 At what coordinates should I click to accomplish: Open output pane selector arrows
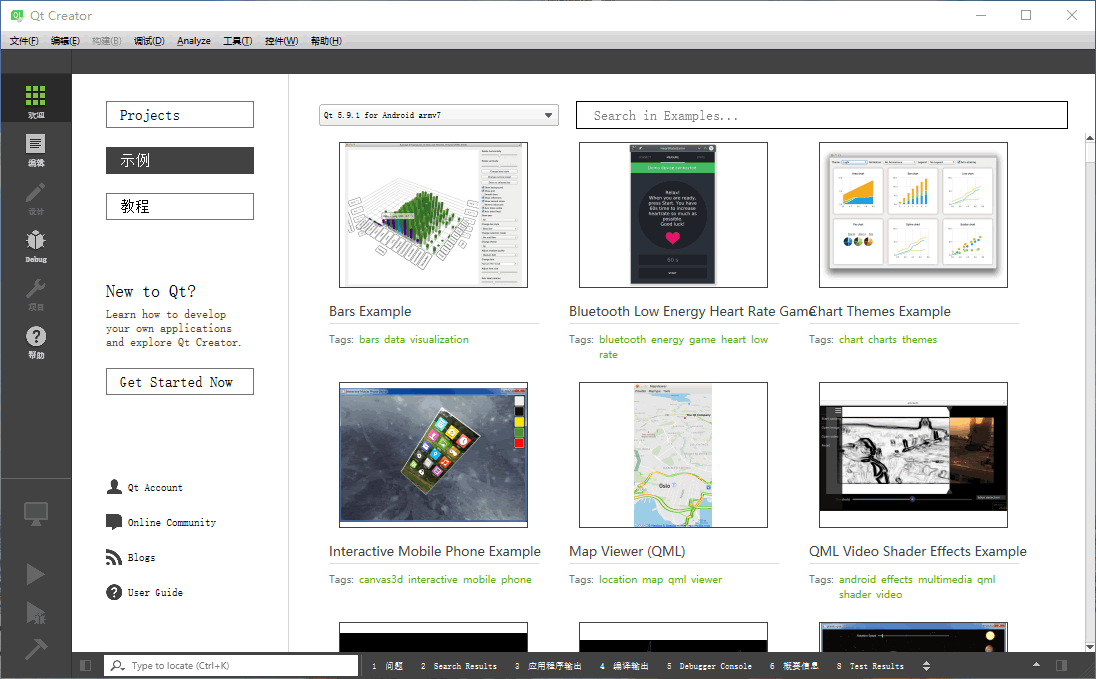point(927,666)
